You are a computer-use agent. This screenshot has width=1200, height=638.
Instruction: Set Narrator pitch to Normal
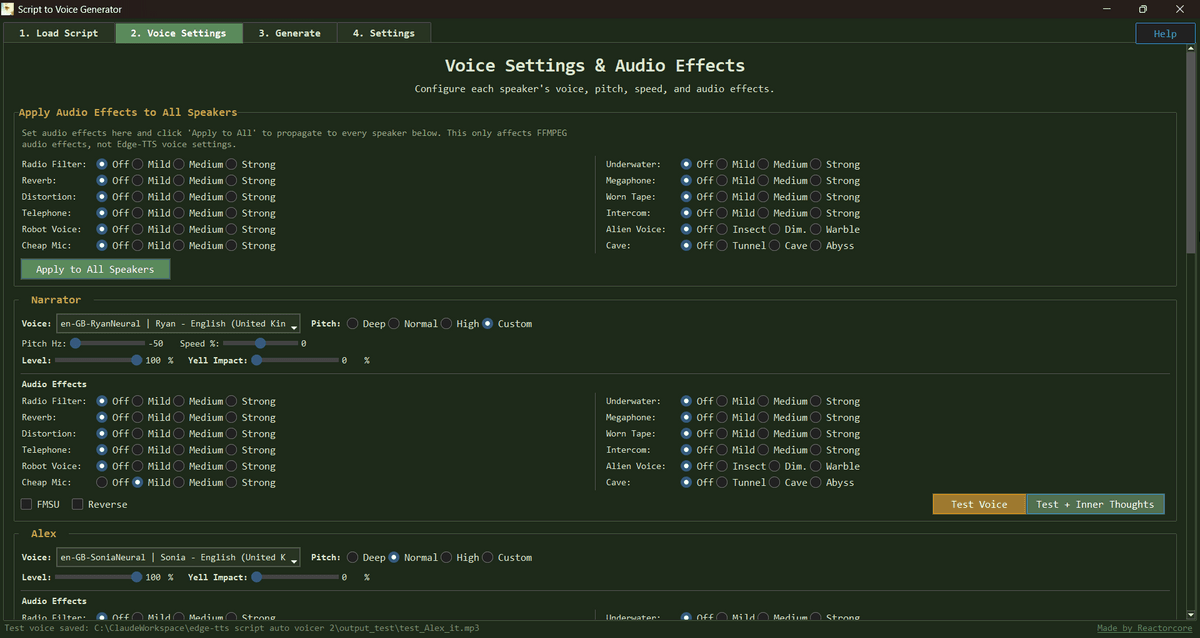(x=413, y=324)
